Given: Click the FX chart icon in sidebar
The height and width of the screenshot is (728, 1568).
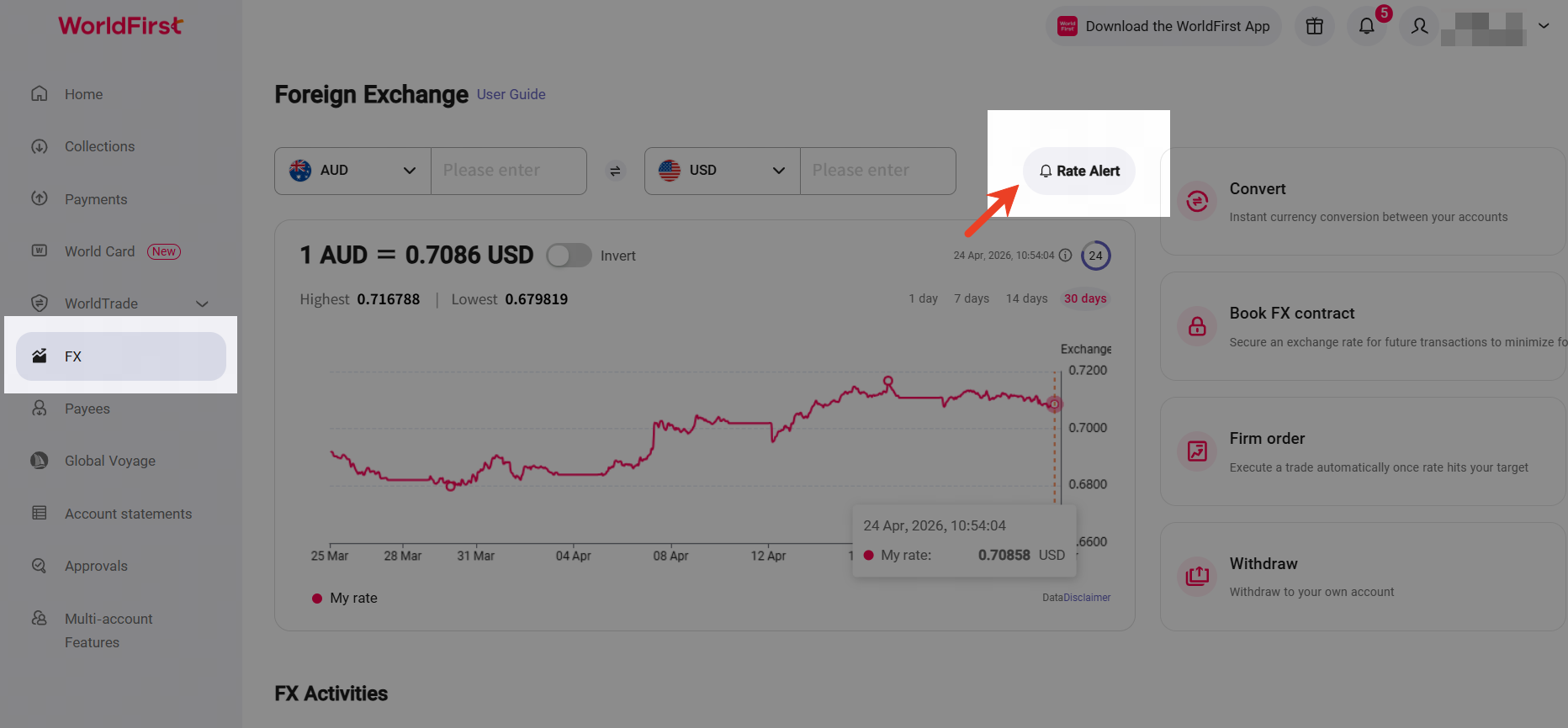Looking at the screenshot, I should (x=40, y=356).
